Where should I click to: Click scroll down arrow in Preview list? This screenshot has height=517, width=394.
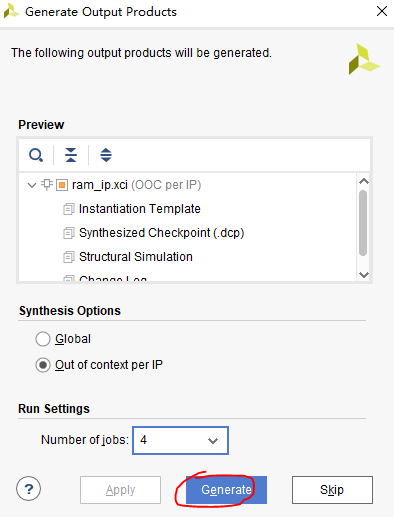pos(364,275)
